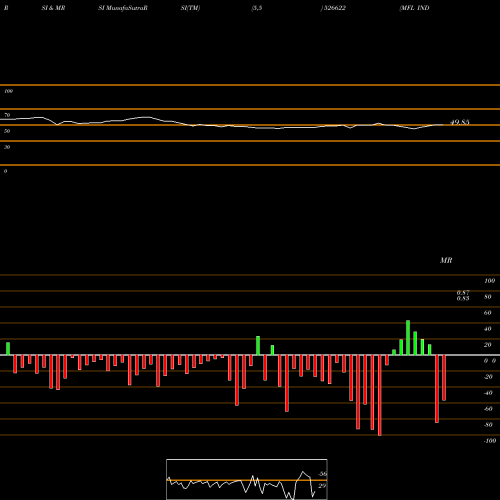Click the -60 label on MR axis
500x500 pixels.
(488, 409)
